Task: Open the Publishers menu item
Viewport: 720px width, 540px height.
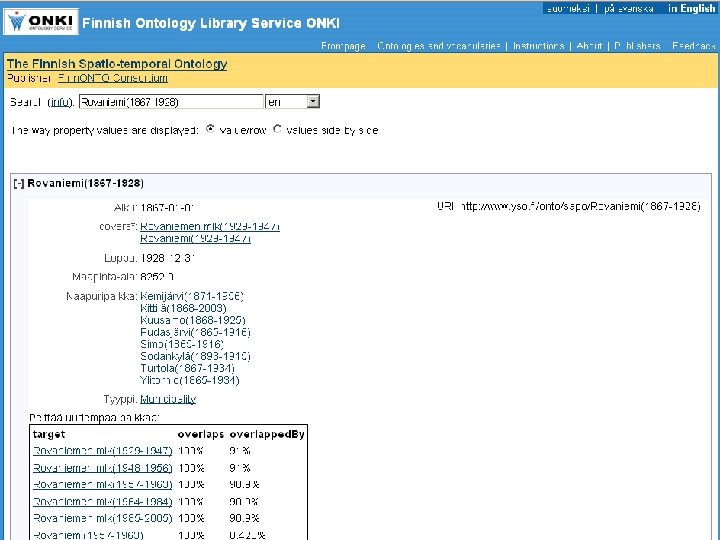Action: [x=637, y=46]
